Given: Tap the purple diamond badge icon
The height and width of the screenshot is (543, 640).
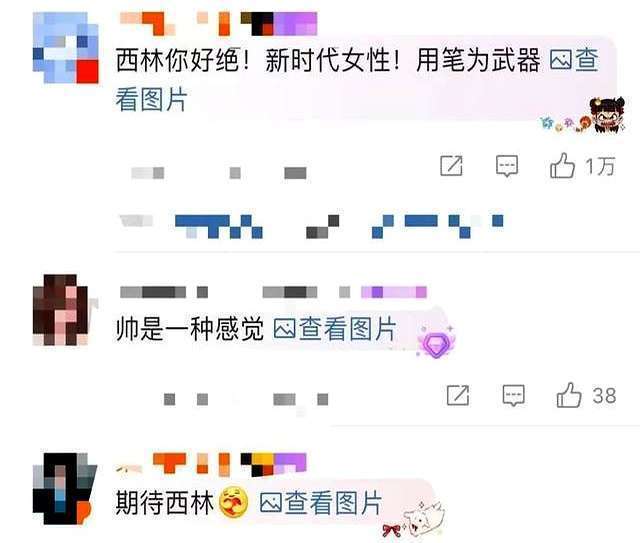Looking at the screenshot, I should point(436,344).
